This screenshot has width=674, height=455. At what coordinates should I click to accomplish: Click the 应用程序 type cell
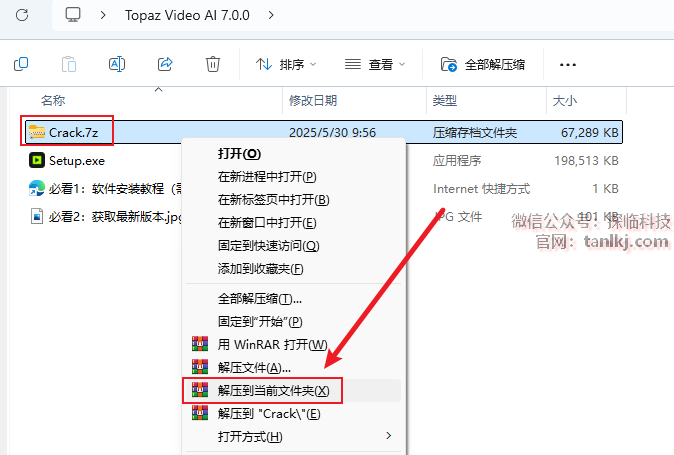pos(456,161)
